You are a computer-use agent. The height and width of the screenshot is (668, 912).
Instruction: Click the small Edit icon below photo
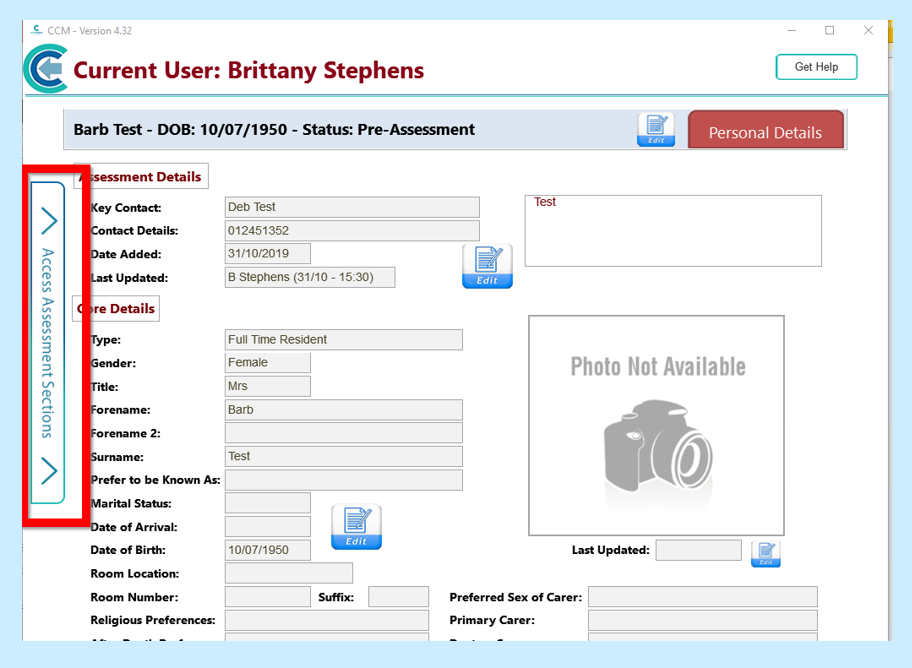coord(765,553)
